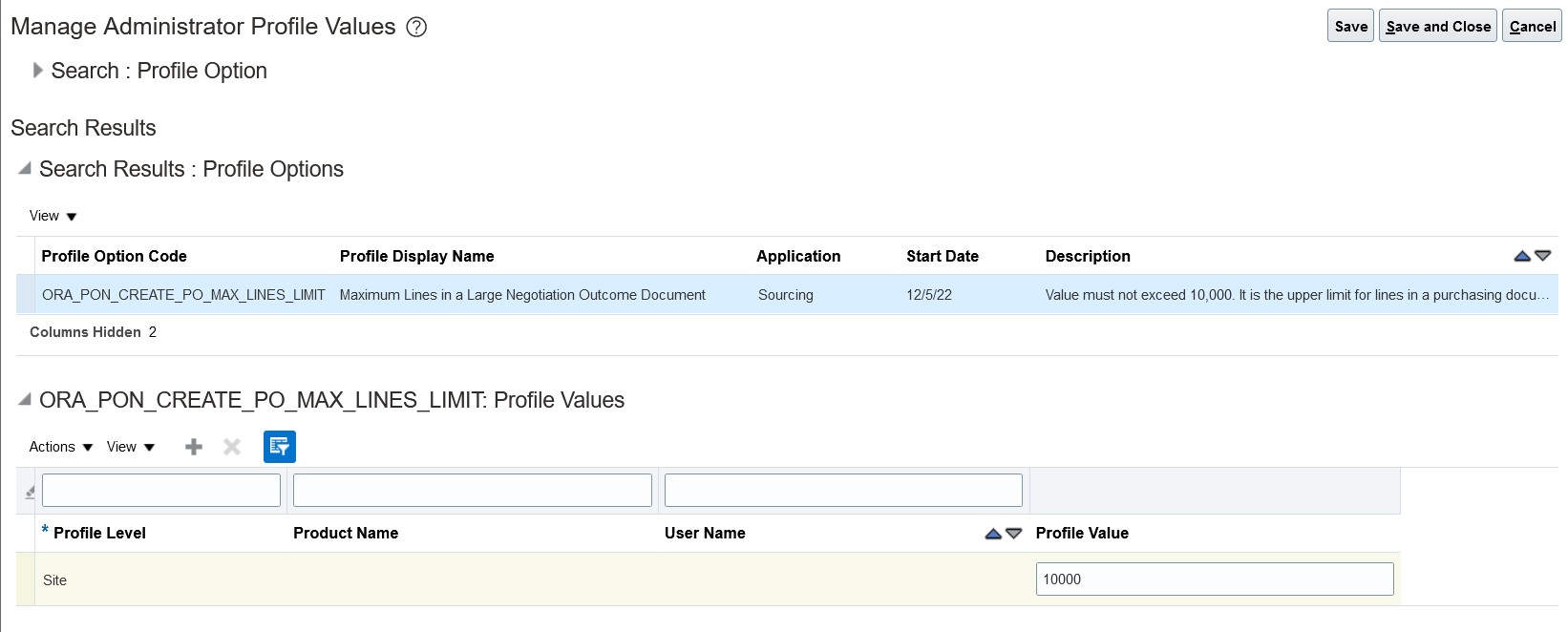Open the Actions menu
The height and width of the screenshot is (632, 1568).
coord(60,447)
